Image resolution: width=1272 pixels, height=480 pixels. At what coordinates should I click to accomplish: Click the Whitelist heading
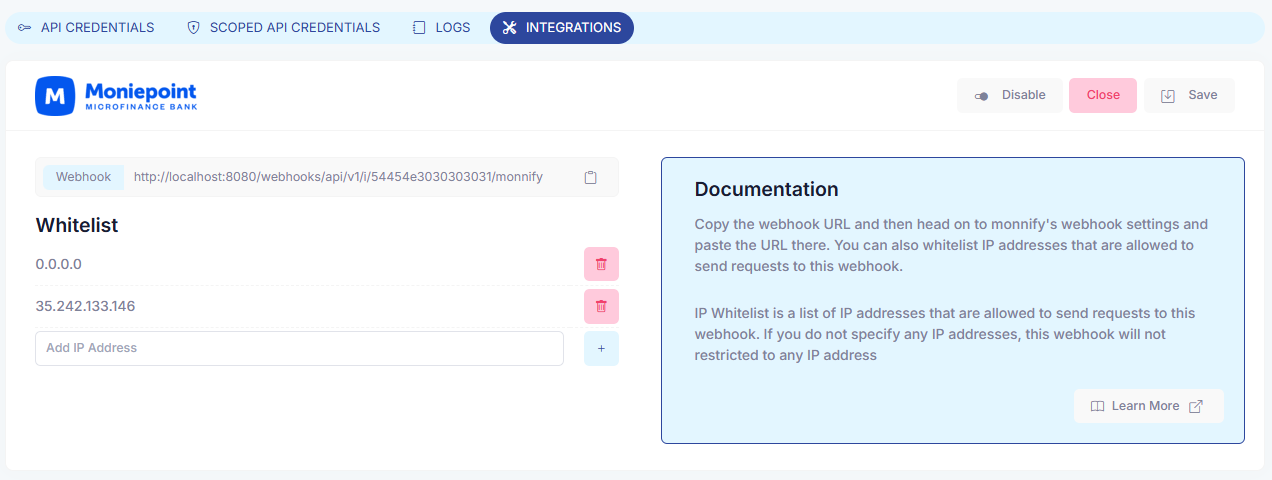[77, 225]
